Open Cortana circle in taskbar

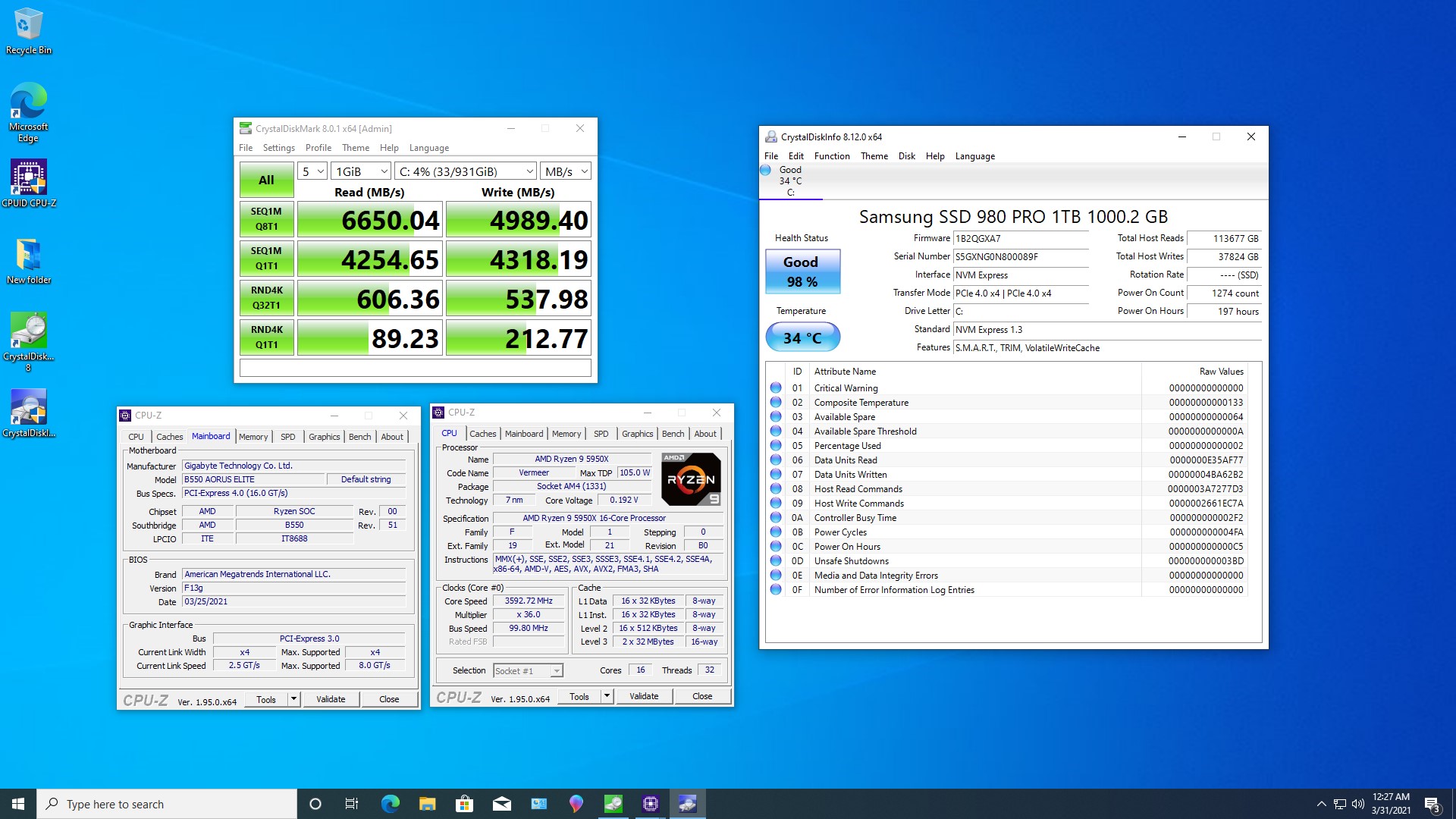click(x=315, y=804)
